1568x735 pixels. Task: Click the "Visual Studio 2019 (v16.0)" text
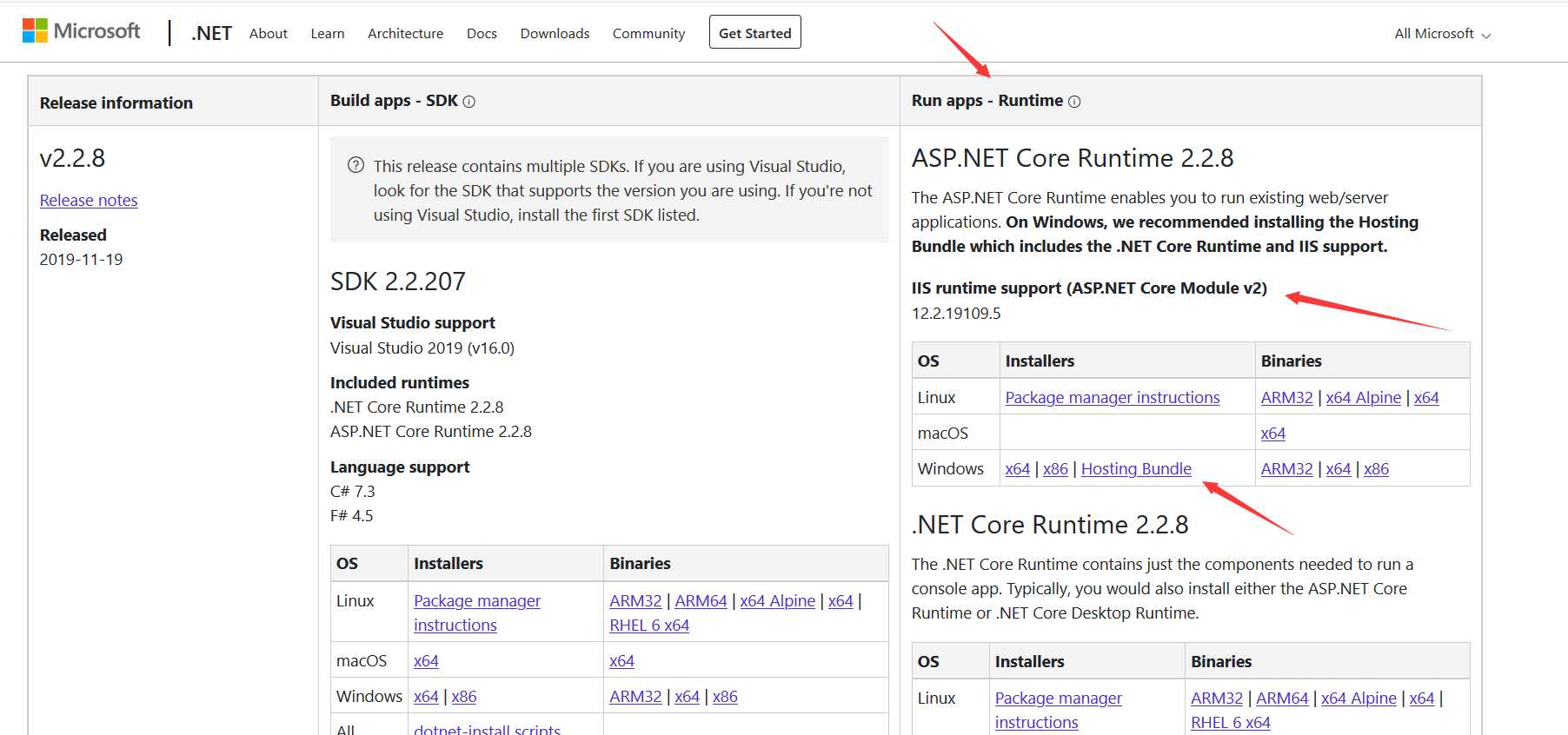422,348
